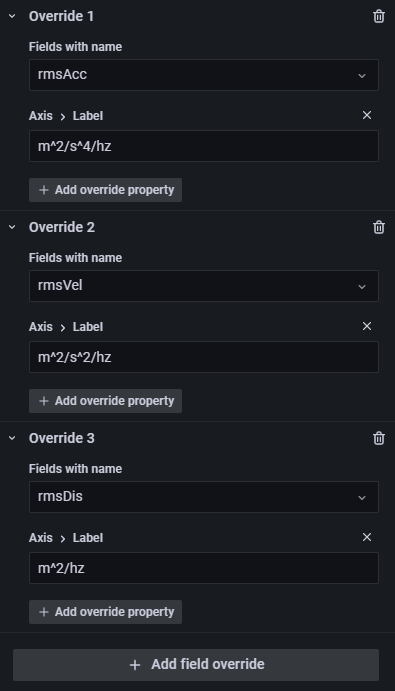Remove Axis Label property from rmsDis override
The width and height of the screenshot is (395, 691).
[367, 538]
